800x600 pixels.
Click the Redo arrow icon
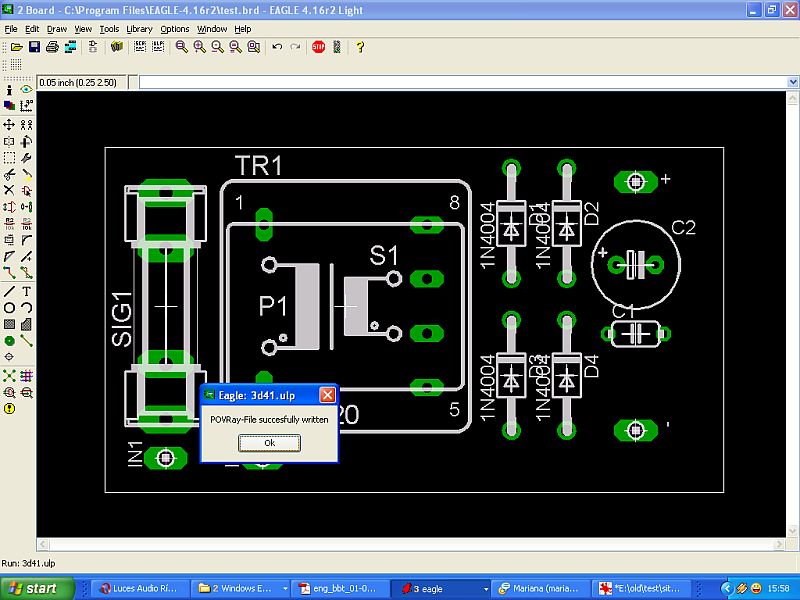click(295, 47)
